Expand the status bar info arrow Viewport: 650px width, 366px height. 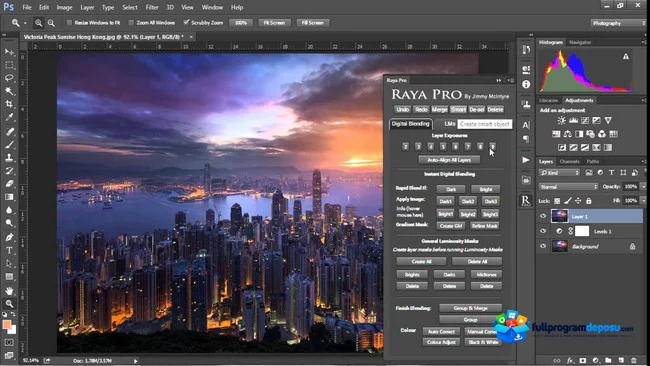pyautogui.click(x=135, y=361)
